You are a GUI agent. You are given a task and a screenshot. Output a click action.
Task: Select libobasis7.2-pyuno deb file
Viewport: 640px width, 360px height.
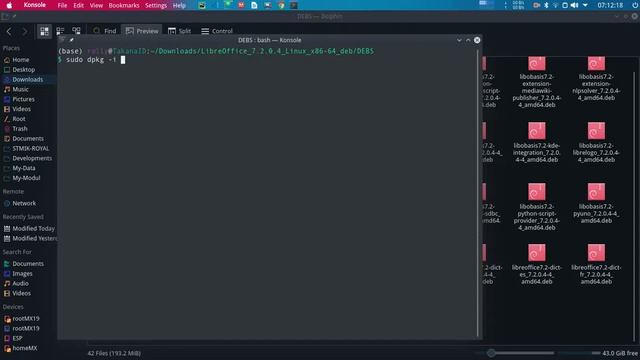596,203
